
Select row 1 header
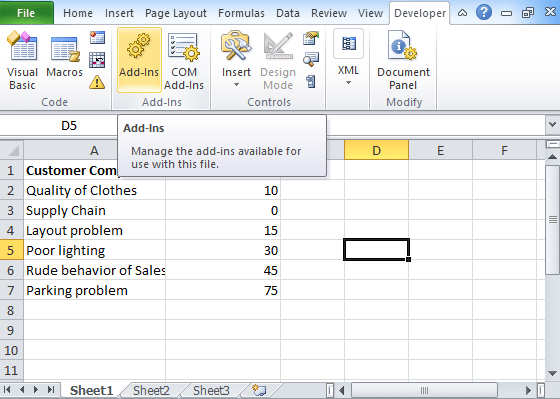pyautogui.click(x=11, y=170)
